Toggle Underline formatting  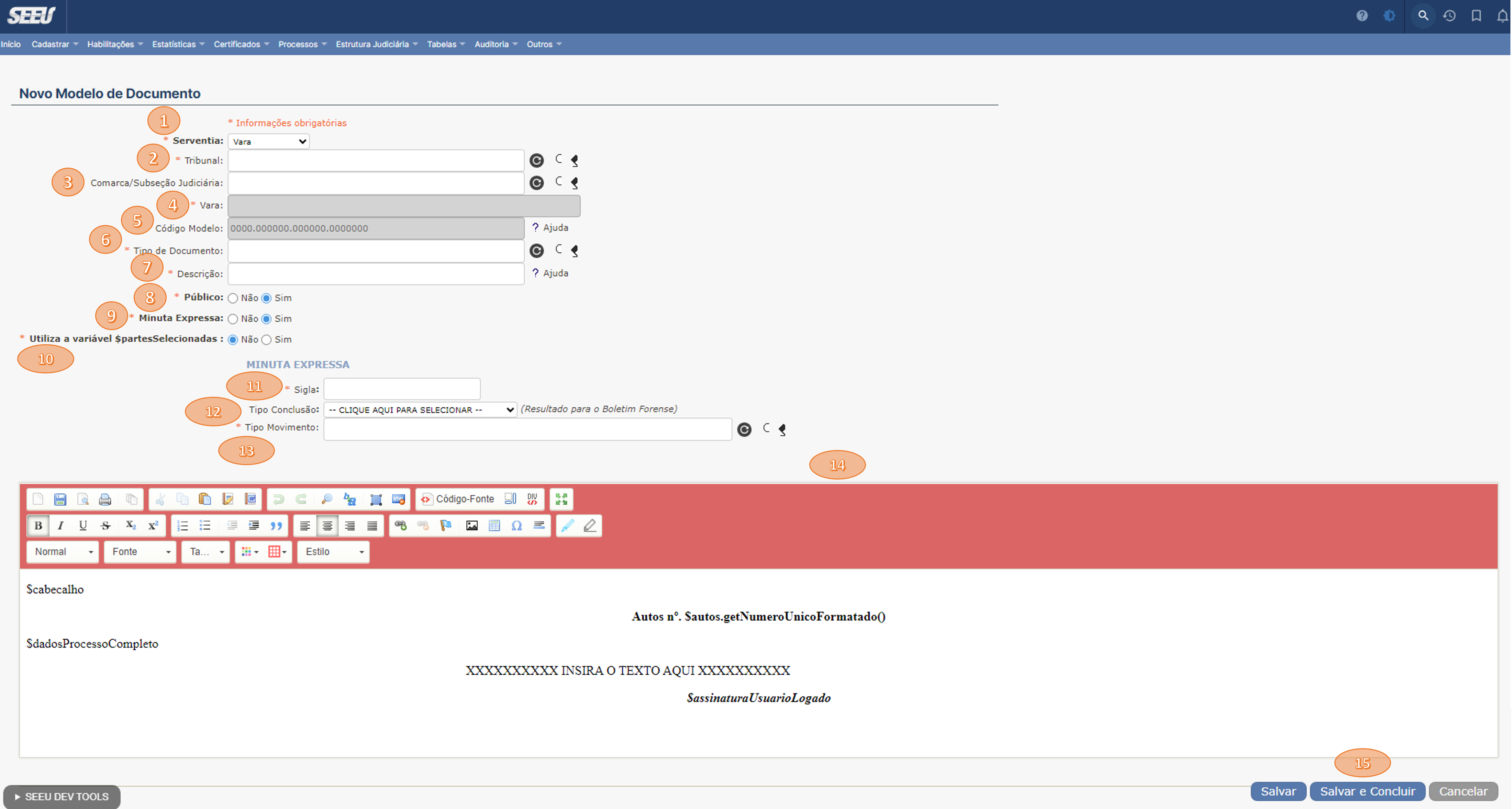pos(83,526)
